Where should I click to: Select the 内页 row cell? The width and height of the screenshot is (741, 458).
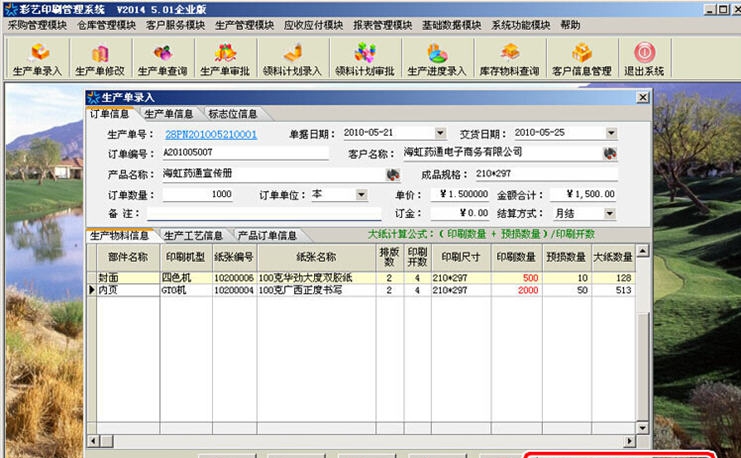[128, 290]
